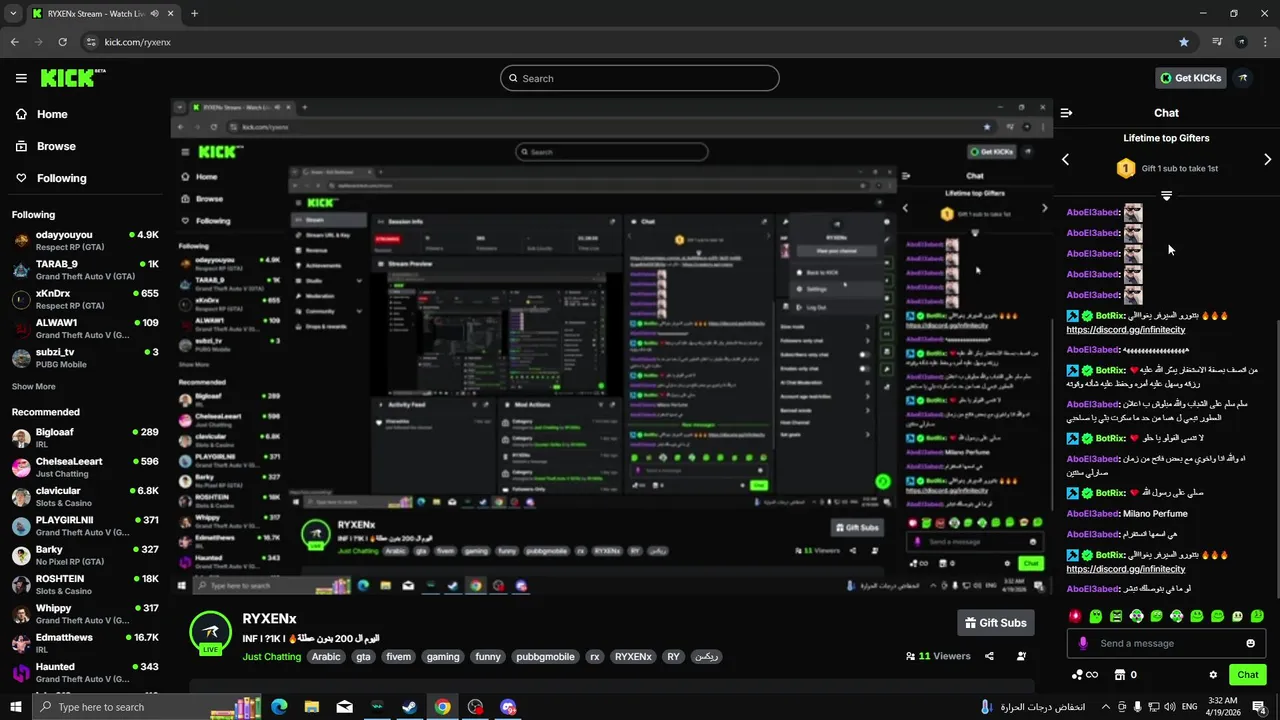Click the Gift Subs button
Image resolution: width=1280 pixels, height=720 pixels.
995,623
